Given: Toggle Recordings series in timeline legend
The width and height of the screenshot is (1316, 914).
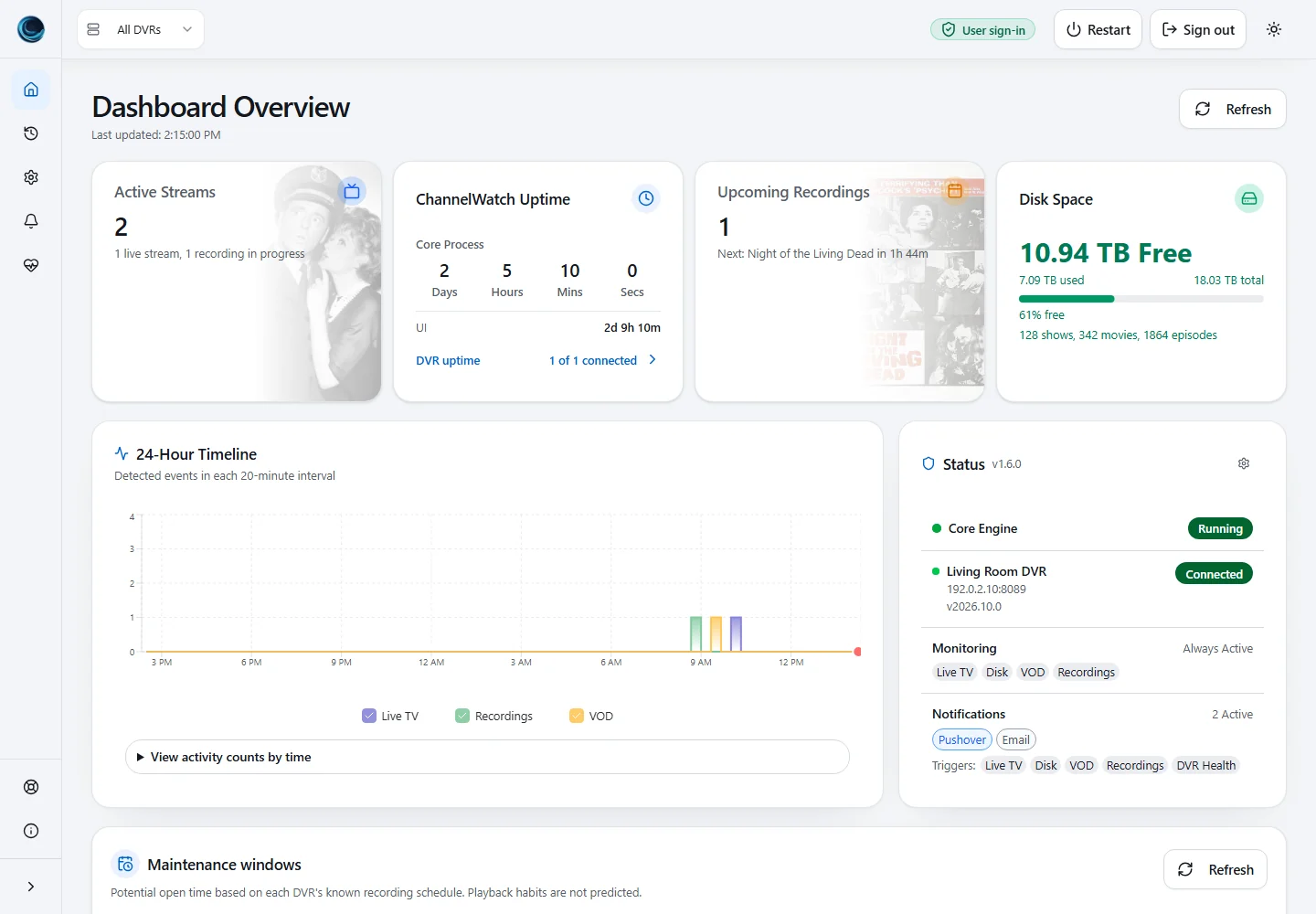Looking at the screenshot, I should coord(493,716).
